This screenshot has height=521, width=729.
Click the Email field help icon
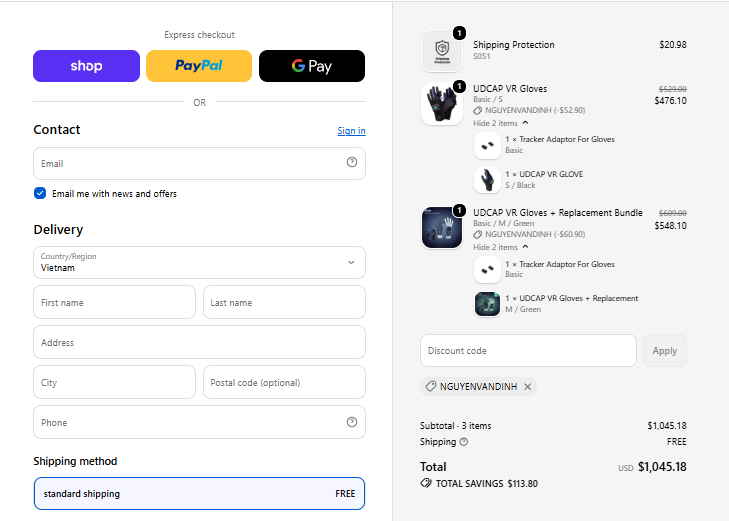352,162
